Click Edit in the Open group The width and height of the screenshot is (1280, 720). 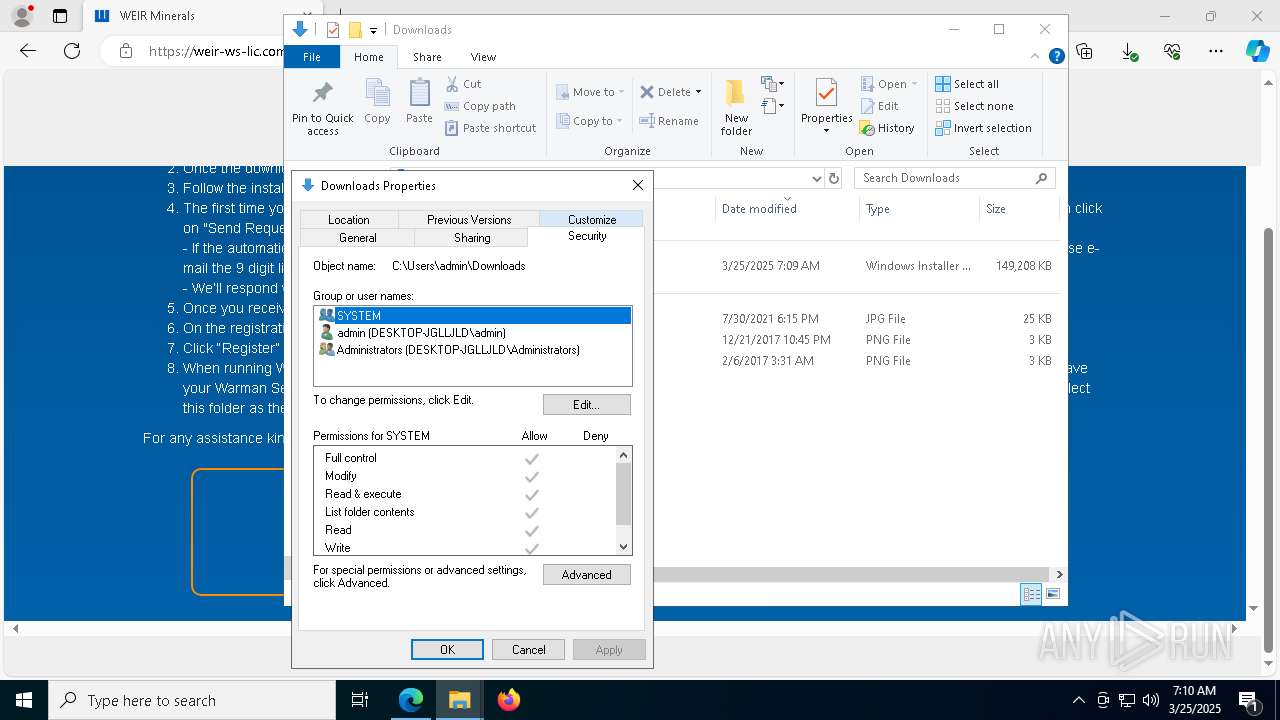[x=879, y=106]
